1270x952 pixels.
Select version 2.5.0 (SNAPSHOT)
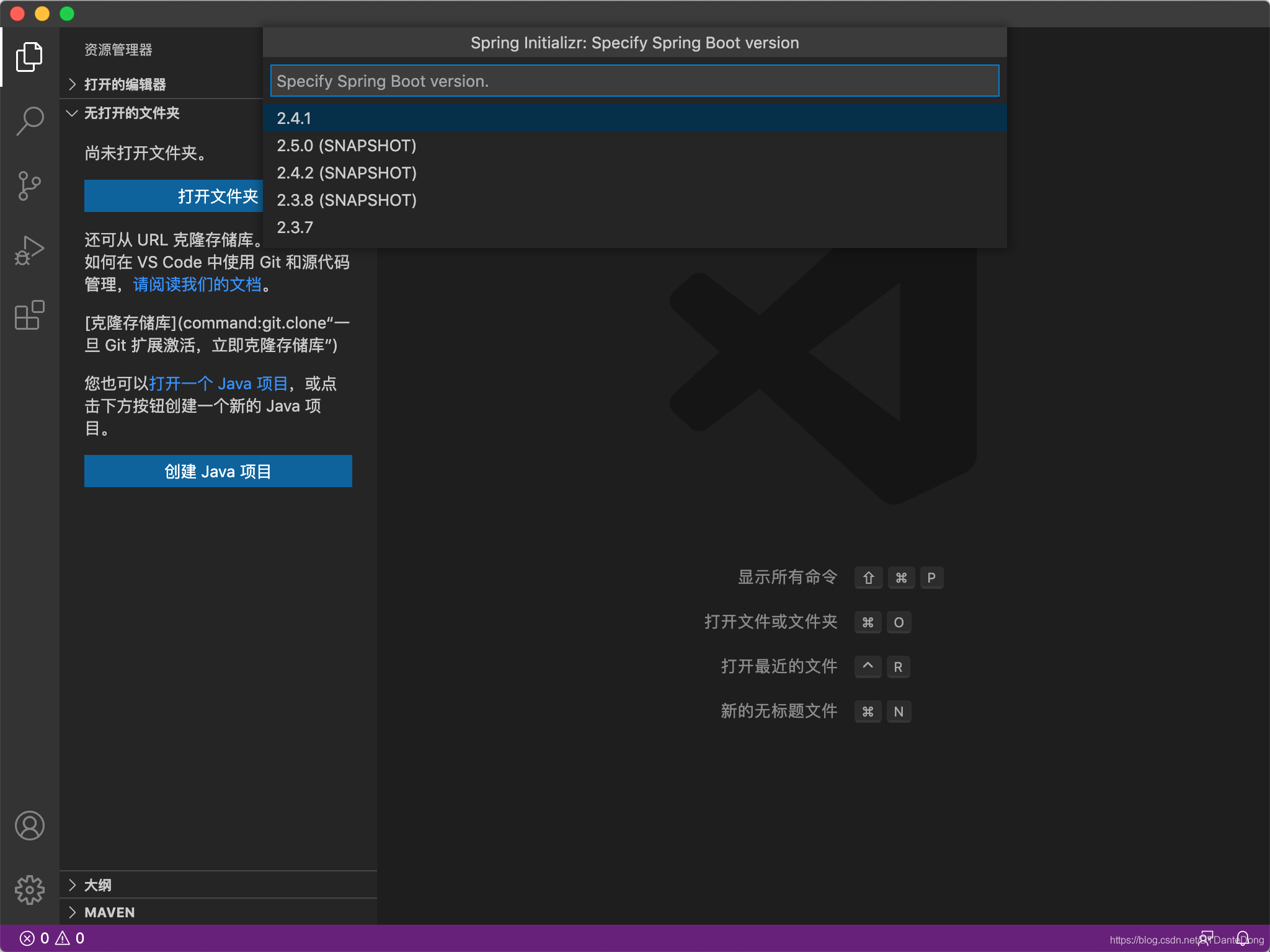634,145
